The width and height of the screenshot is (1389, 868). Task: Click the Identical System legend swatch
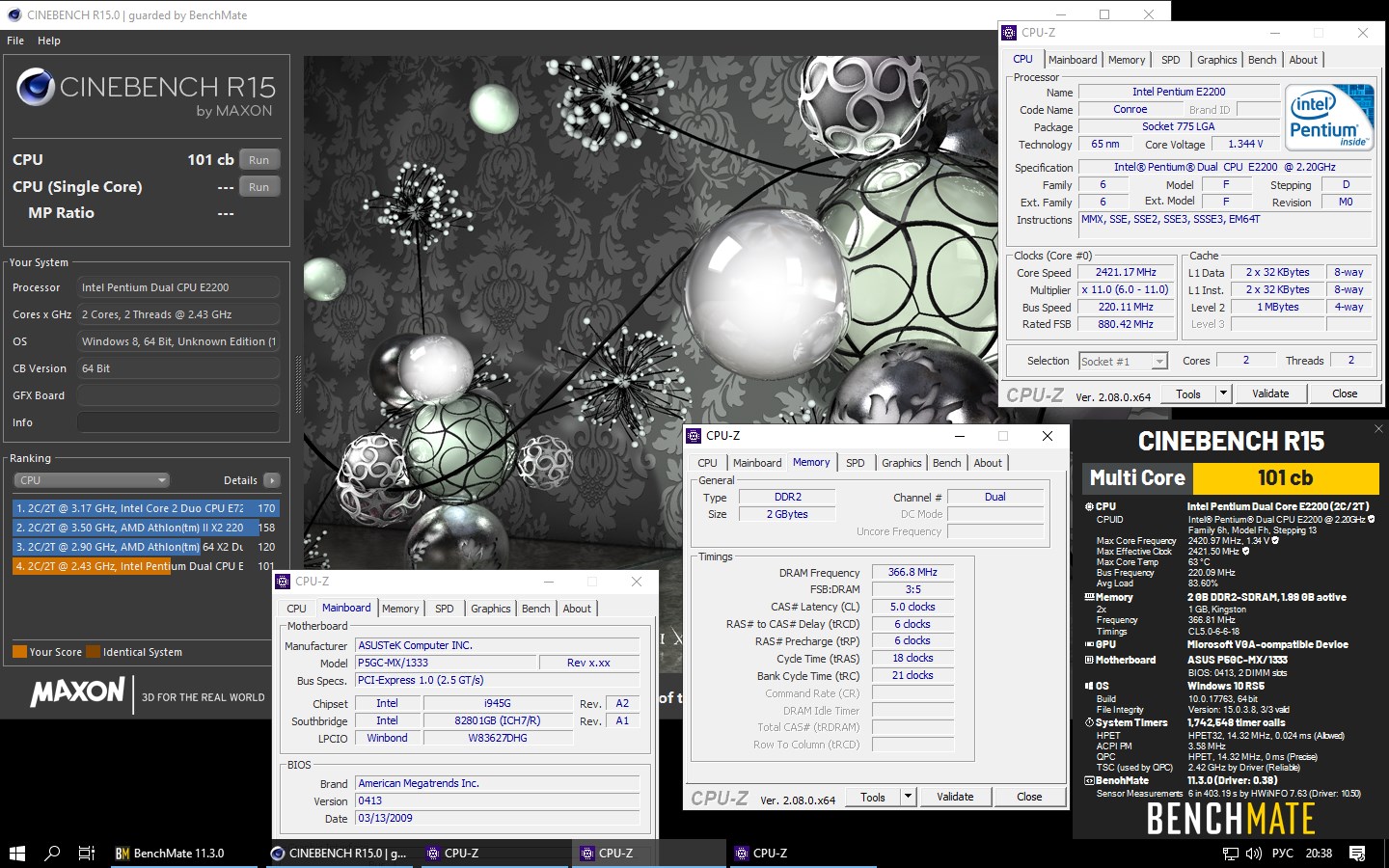(x=93, y=652)
